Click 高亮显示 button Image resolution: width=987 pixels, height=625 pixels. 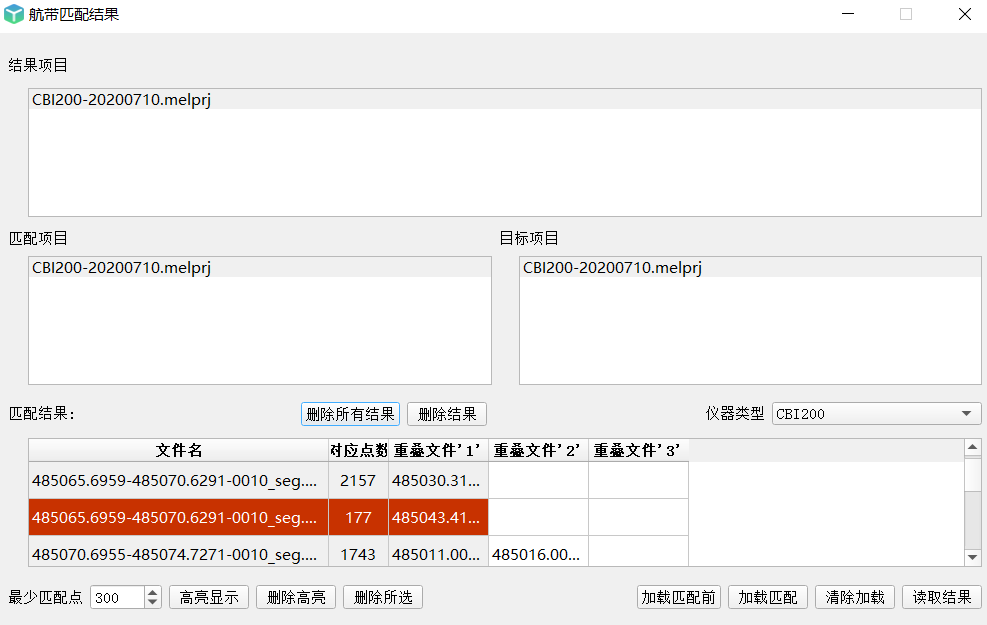[x=209, y=597]
